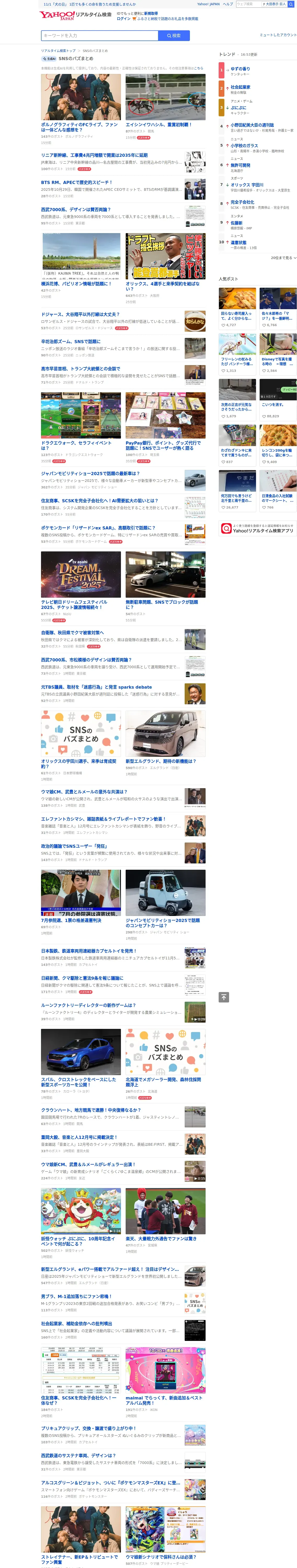The height and width of the screenshot is (1568, 297).
Task: Open trend #8 完全子会社化
Action: pyautogui.click(x=242, y=202)
